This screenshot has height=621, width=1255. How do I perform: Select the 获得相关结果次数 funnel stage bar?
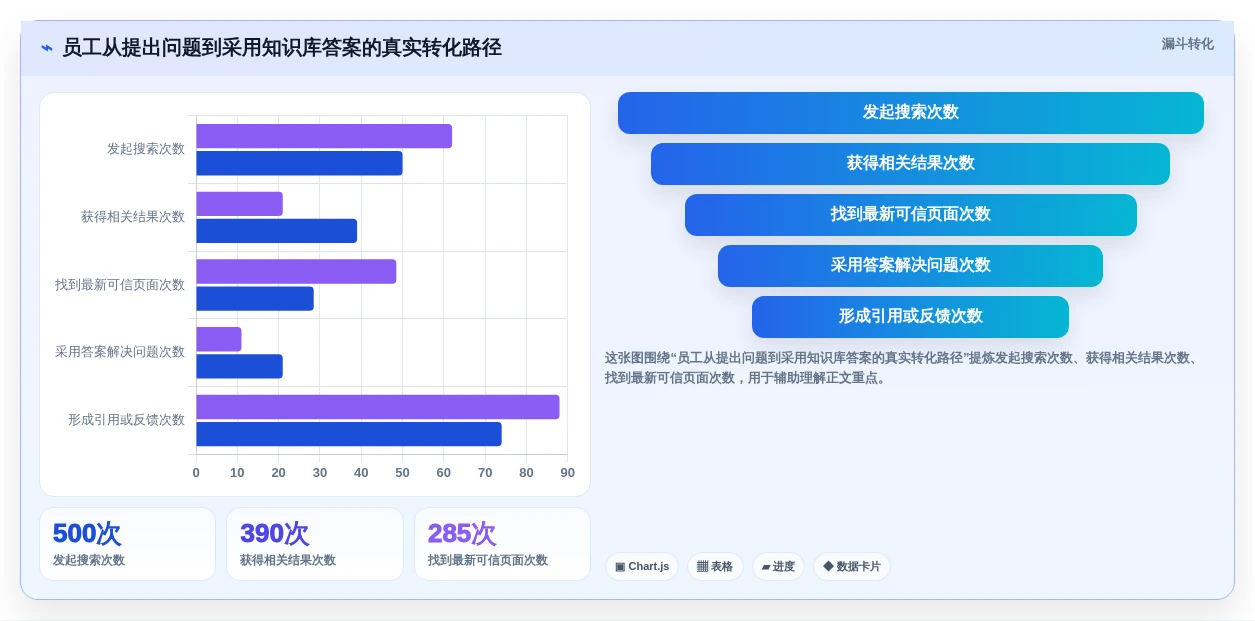(910, 163)
